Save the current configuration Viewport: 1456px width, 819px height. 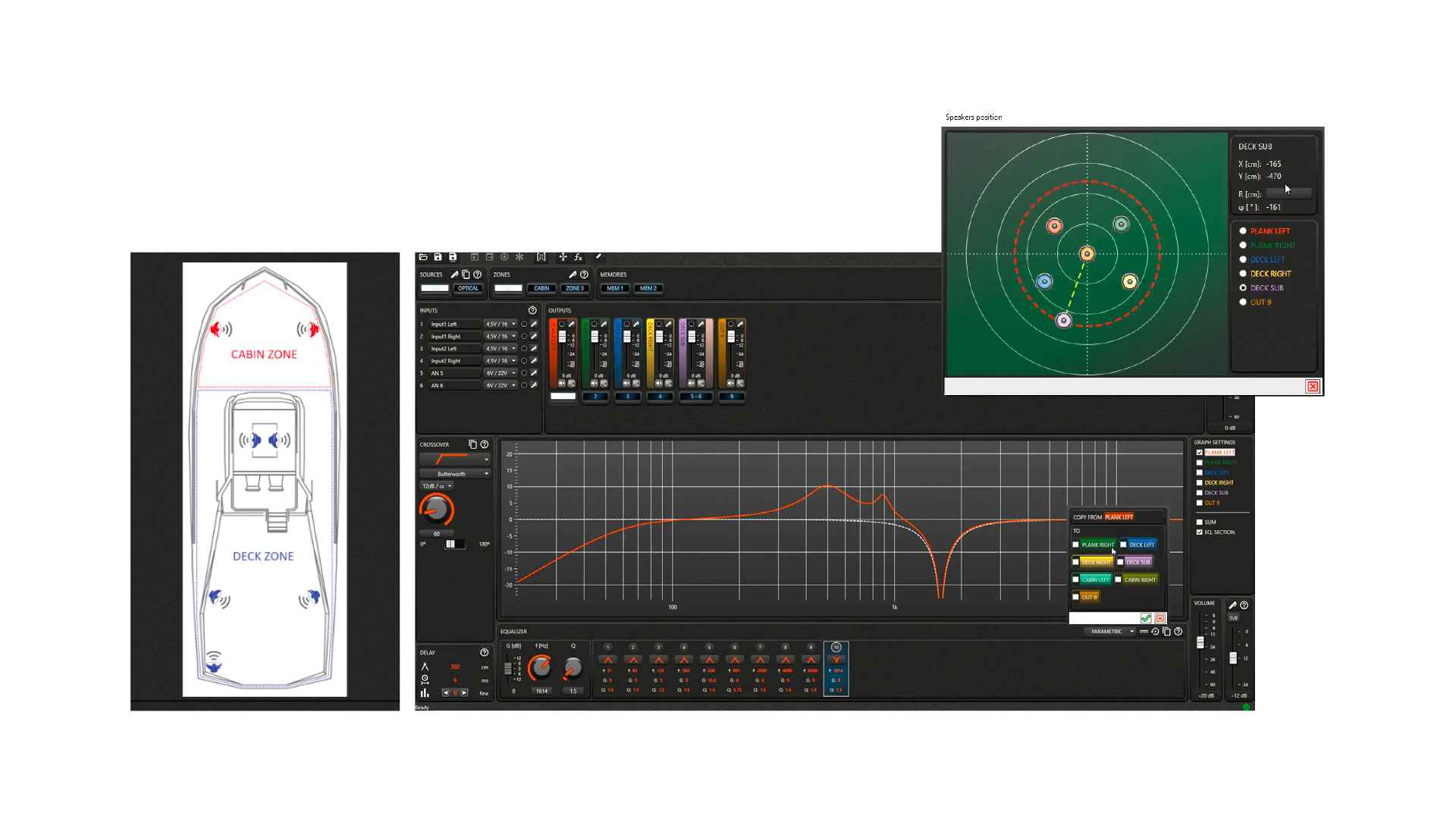point(436,257)
